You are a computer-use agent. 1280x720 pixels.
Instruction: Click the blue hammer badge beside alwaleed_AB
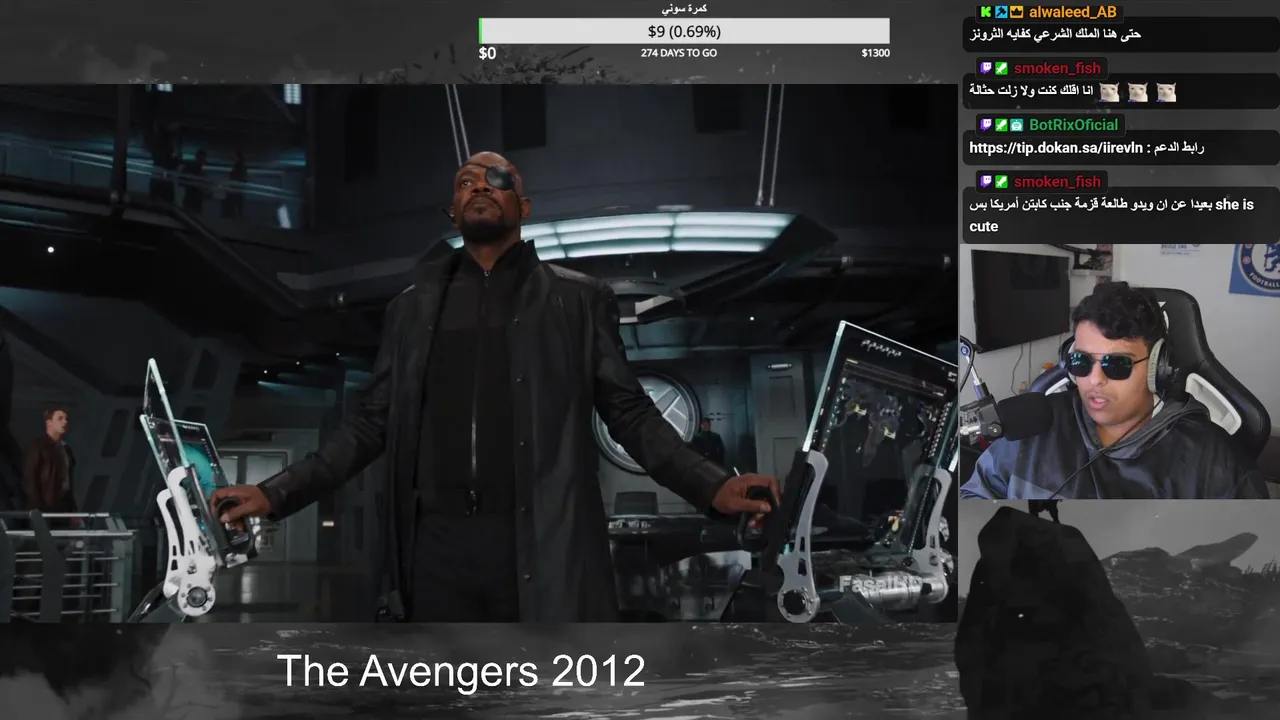coord(1001,13)
